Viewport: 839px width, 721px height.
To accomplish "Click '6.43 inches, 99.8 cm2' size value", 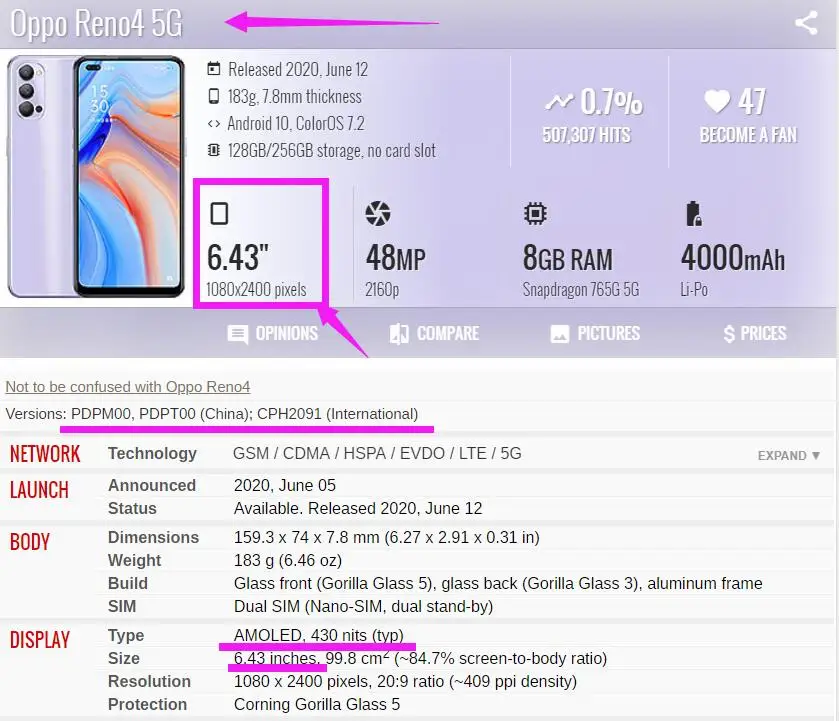I will click(311, 658).
